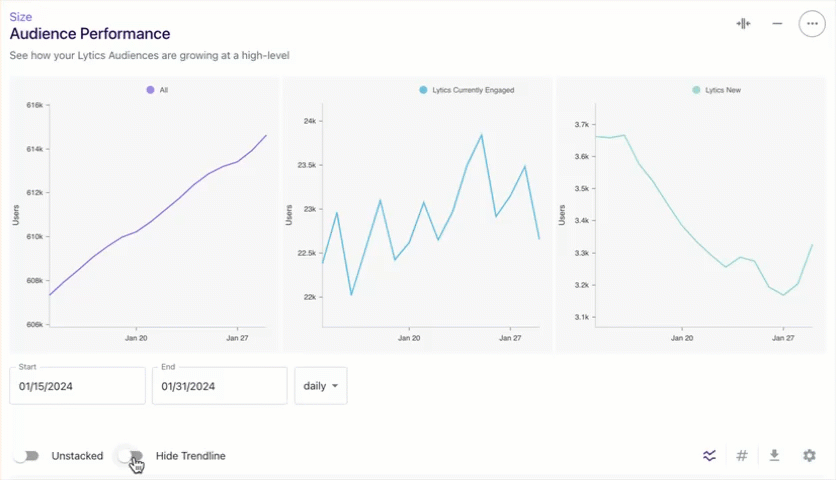Open the three-dot options menu
Viewport: 836px width, 480px height.
812,23
